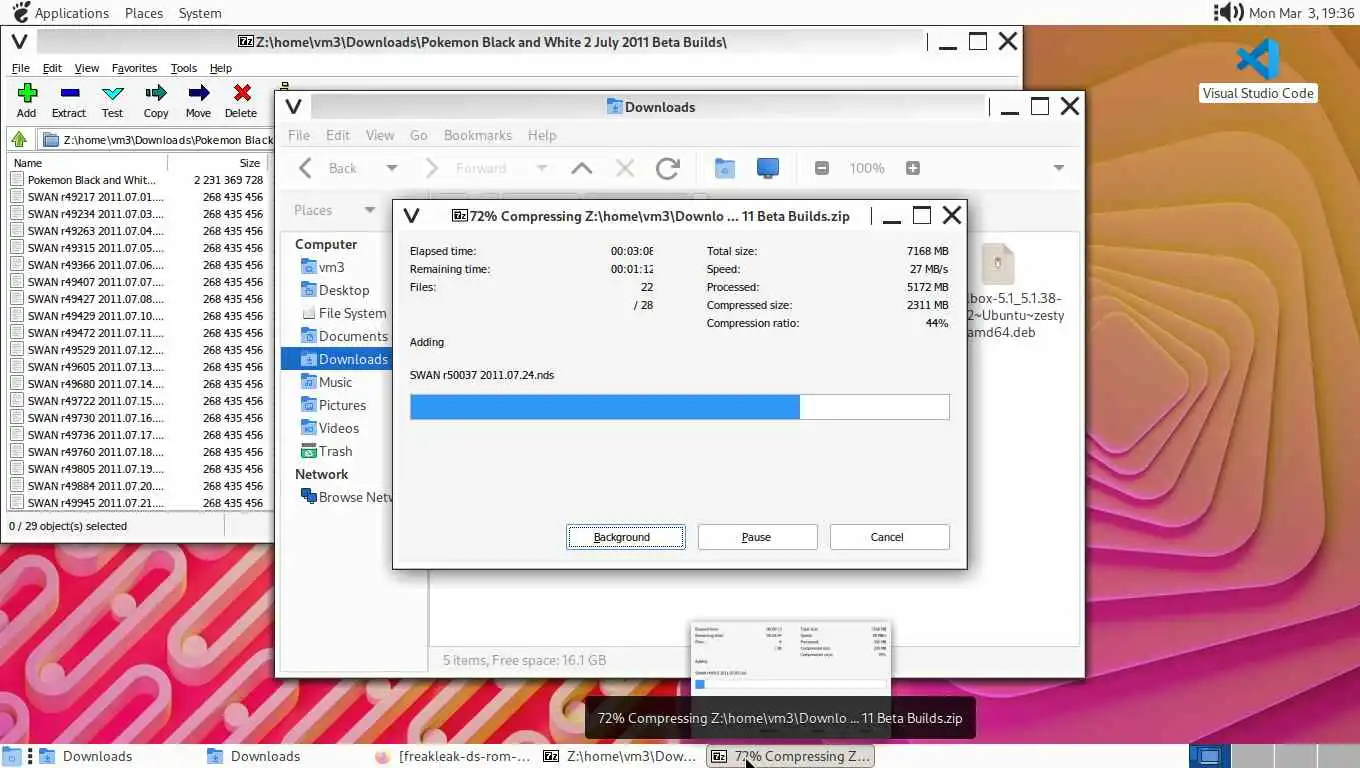Select SWAN r49217 file in 7-Zip list

click(x=138, y=197)
